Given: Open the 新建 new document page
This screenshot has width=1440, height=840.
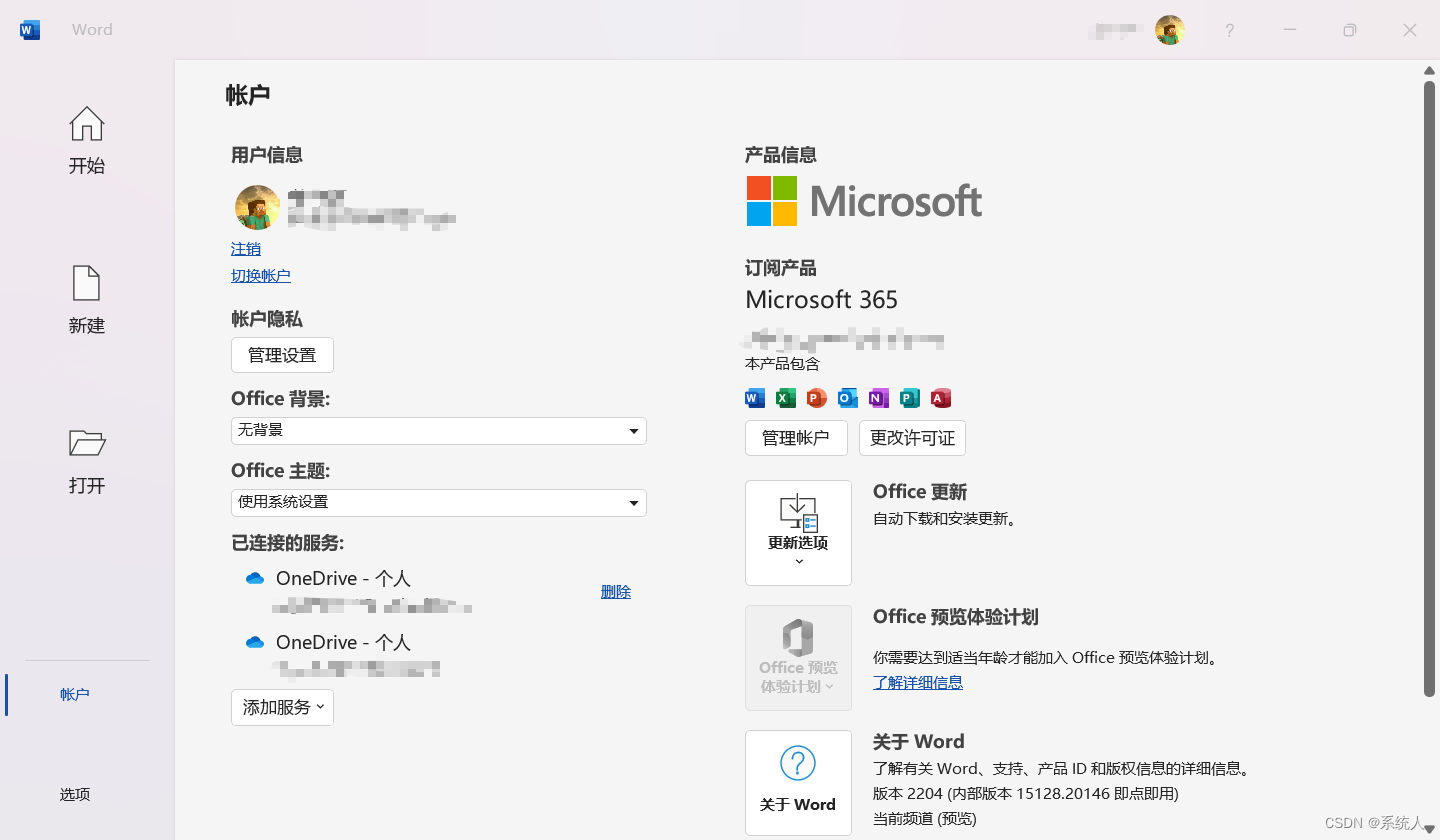Looking at the screenshot, I should click(87, 300).
